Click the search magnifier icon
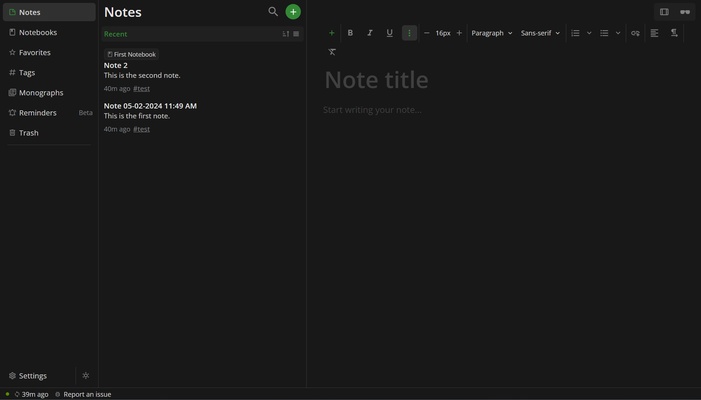This screenshot has height=400, width=701. [273, 12]
